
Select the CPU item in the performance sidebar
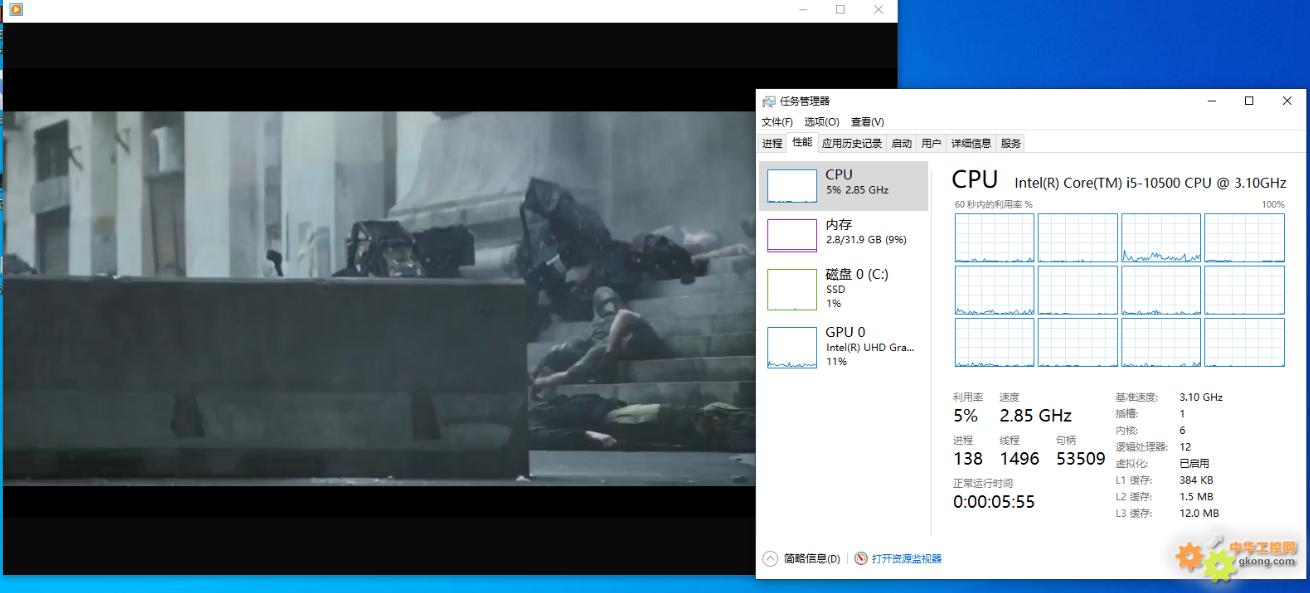[843, 186]
